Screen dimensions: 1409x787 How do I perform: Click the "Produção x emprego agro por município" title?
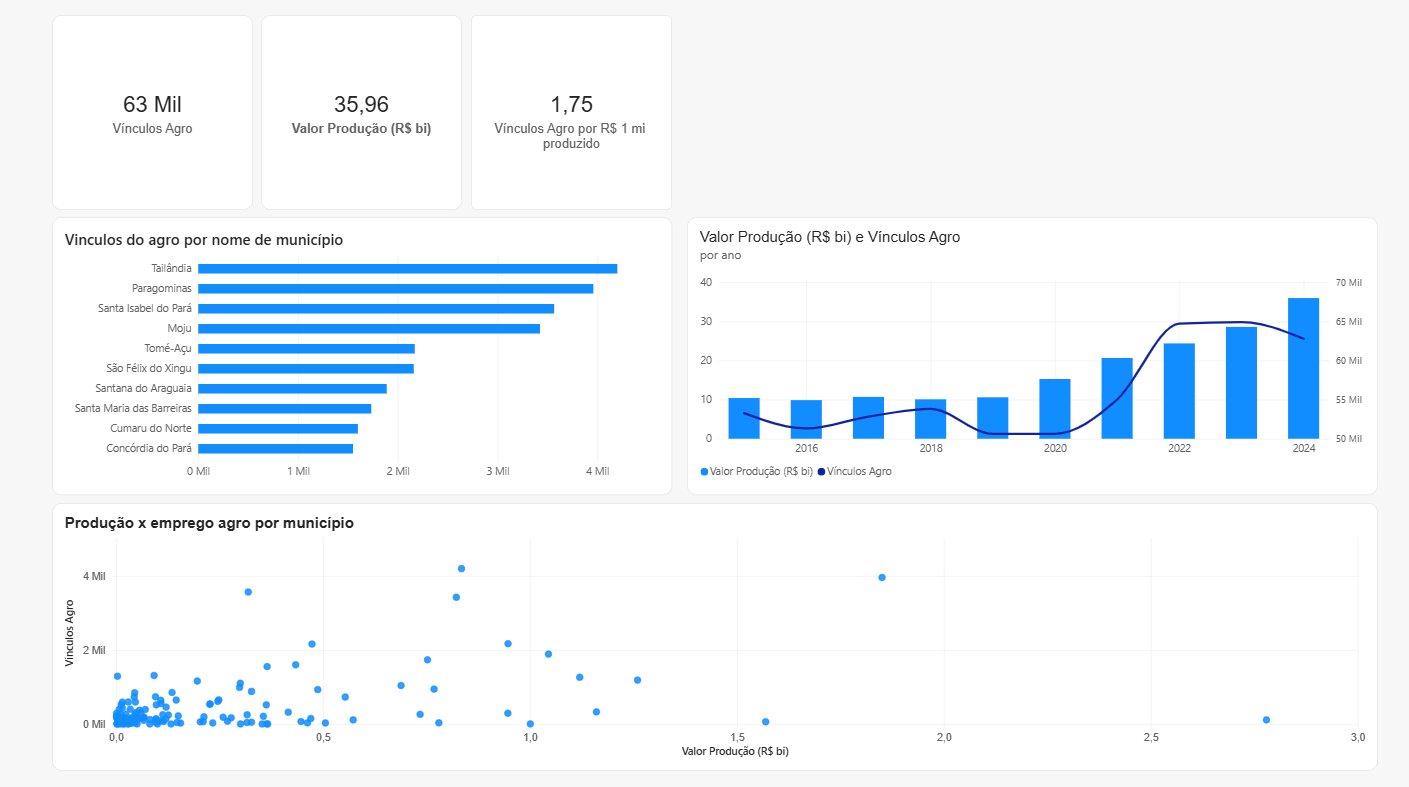tap(209, 523)
